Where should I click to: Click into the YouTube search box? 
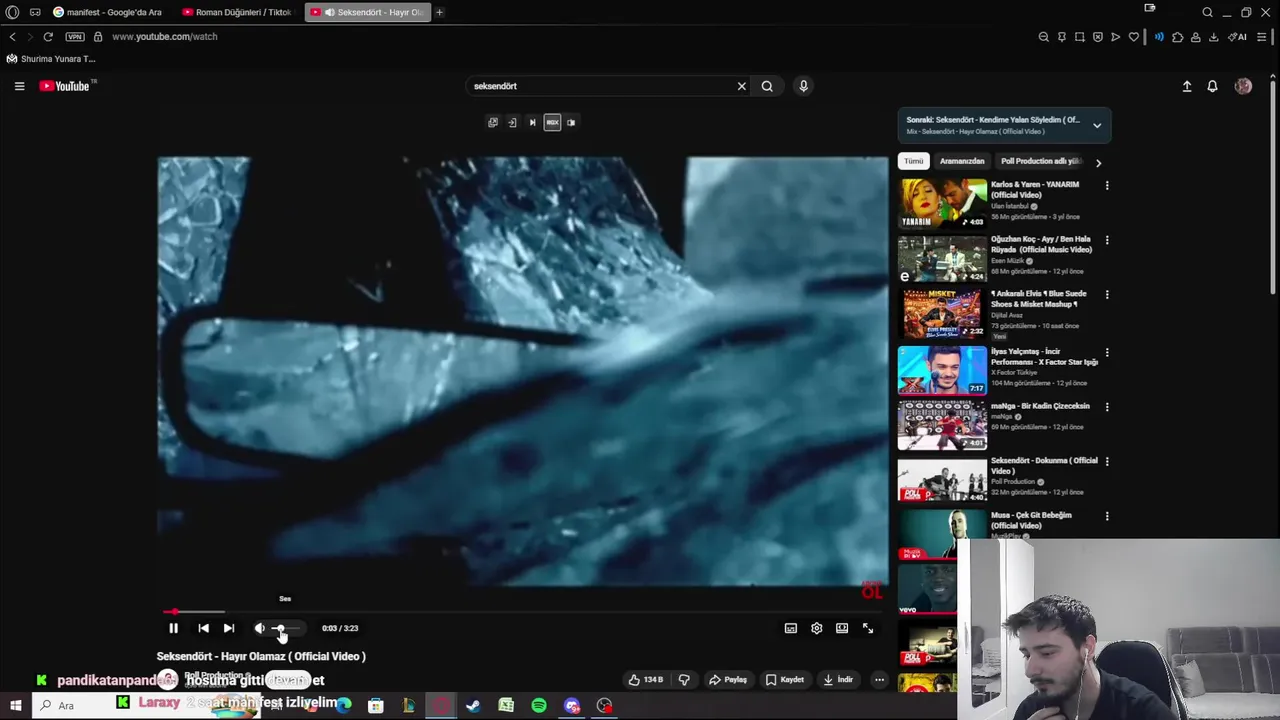pos(600,86)
